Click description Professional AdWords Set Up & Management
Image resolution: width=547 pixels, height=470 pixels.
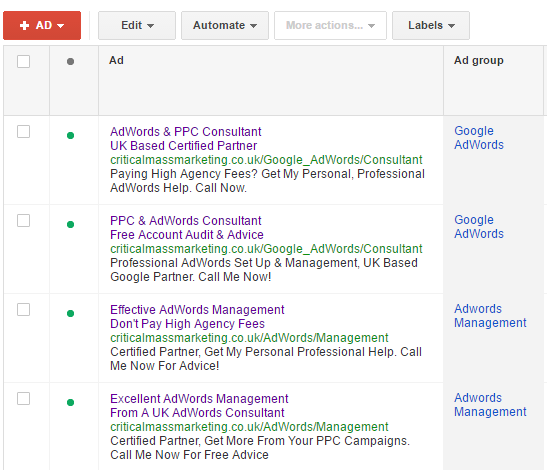click(x=234, y=263)
